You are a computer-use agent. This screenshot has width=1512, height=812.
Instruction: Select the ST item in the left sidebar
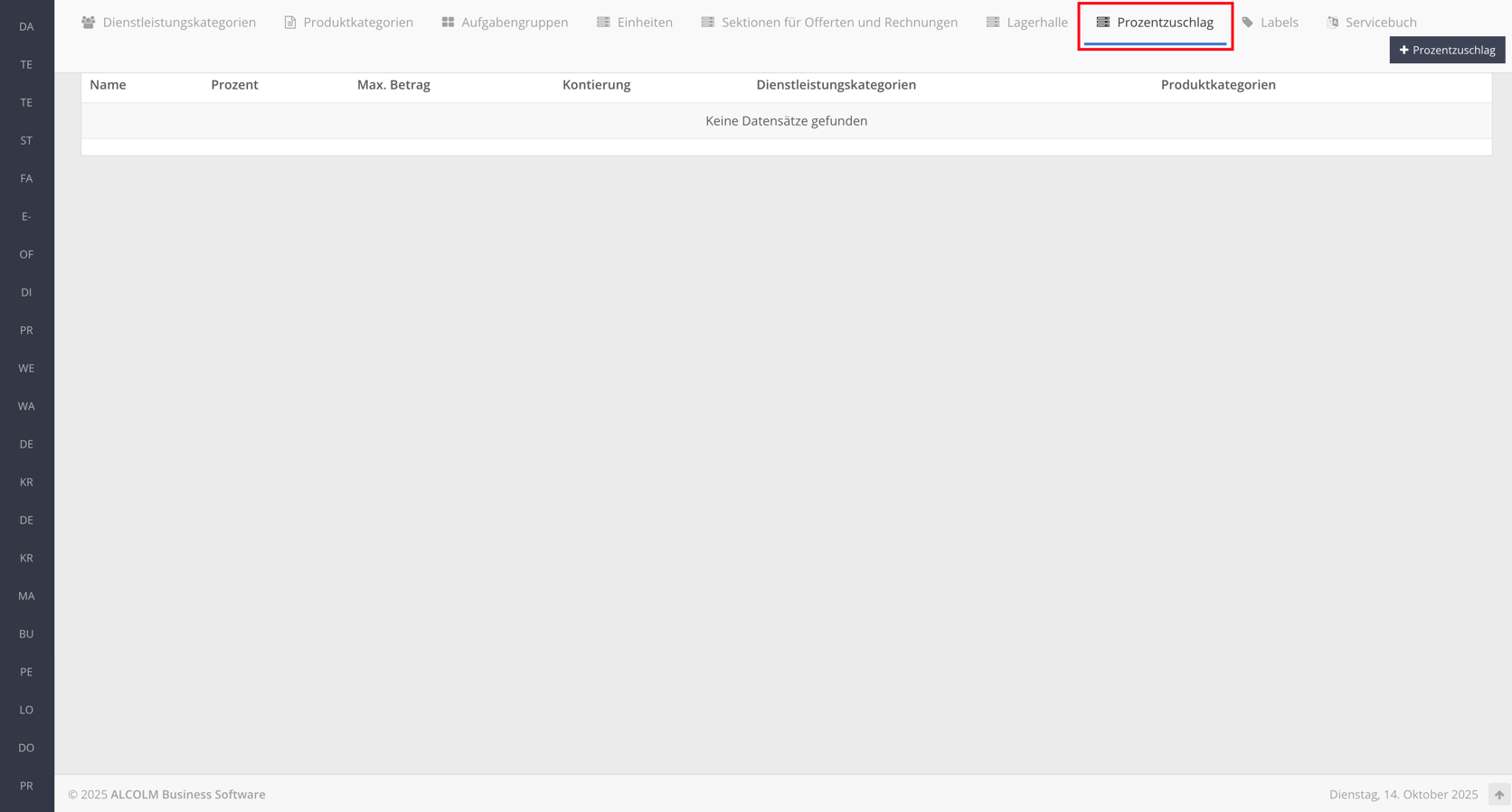(26, 141)
